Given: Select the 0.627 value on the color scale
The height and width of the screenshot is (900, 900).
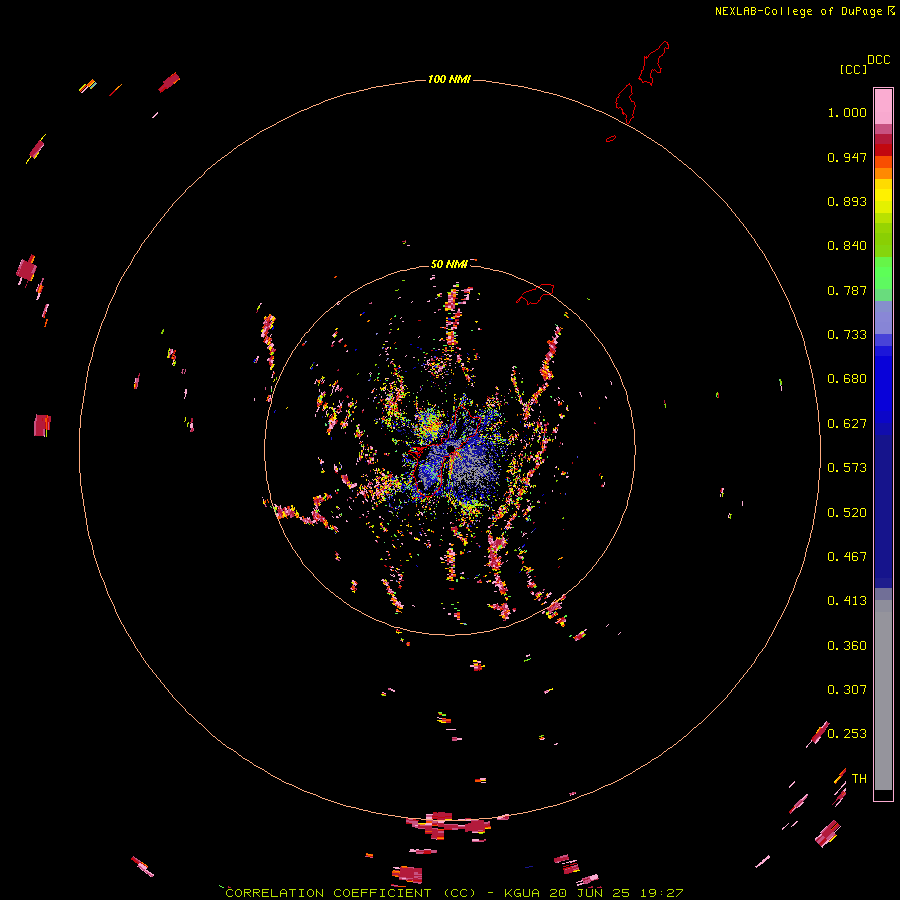Looking at the screenshot, I should [x=847, y=424].
